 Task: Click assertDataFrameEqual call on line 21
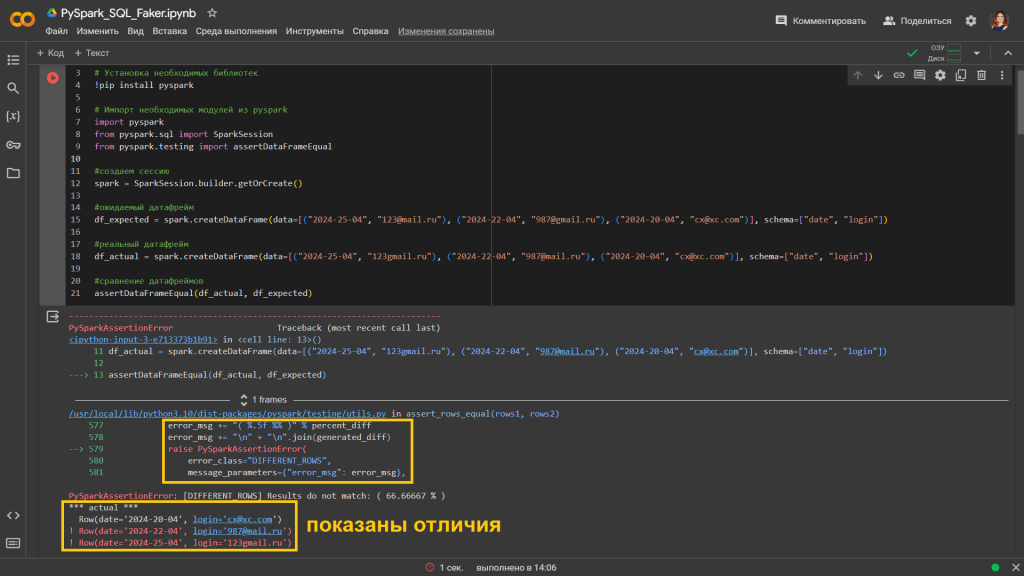(x=203, y=293)
